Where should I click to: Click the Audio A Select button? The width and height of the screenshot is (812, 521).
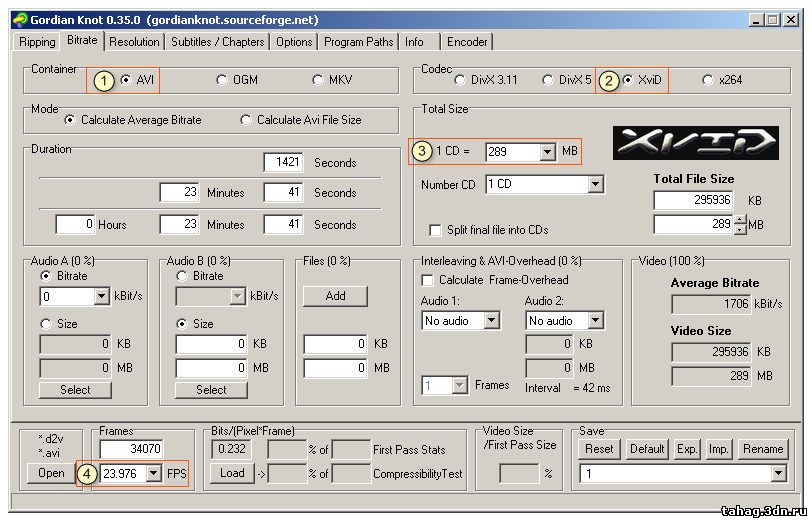pos(75,390)
